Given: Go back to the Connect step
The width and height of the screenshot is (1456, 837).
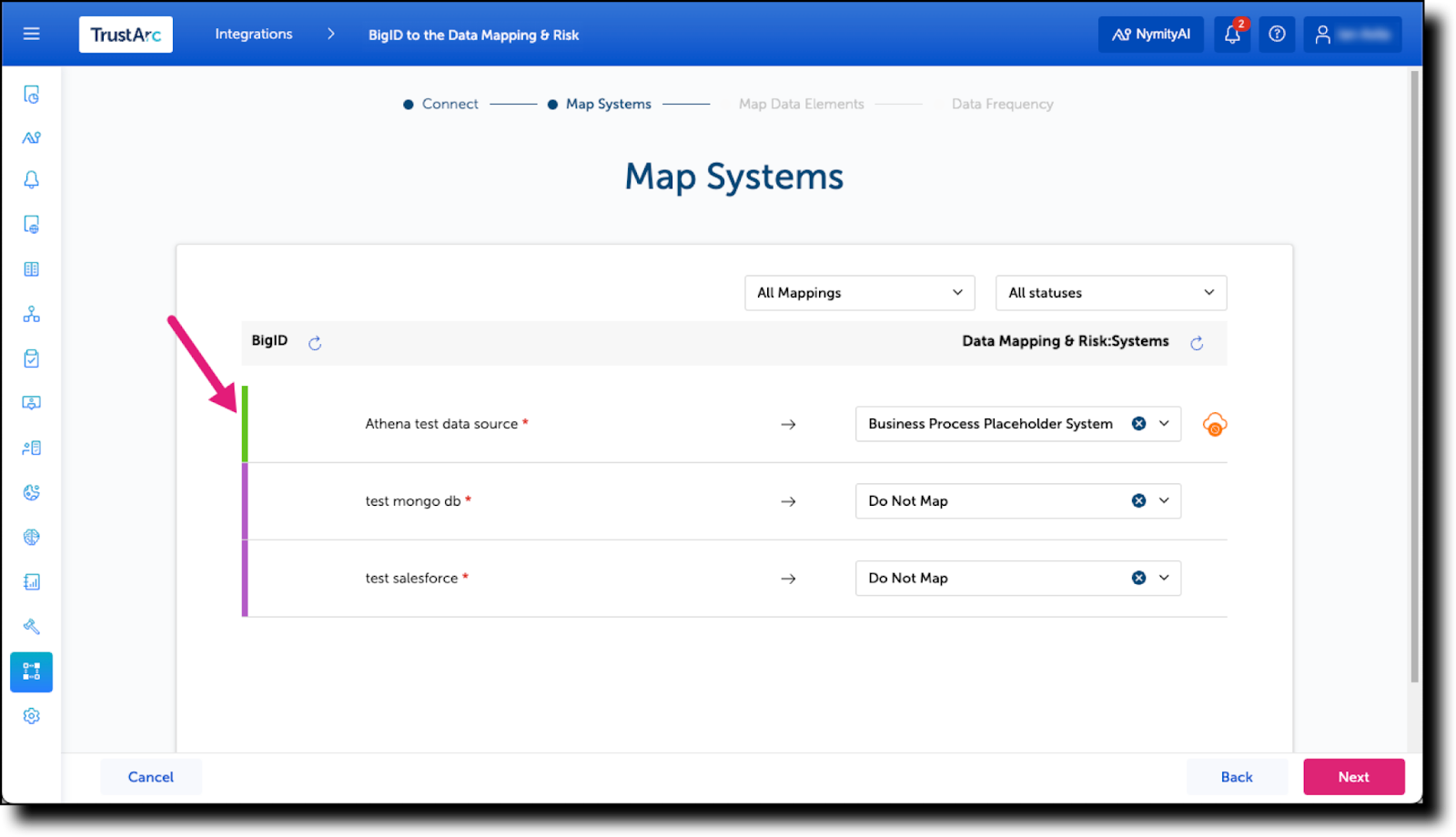Looking at the screenshot, I should (441, 104).
